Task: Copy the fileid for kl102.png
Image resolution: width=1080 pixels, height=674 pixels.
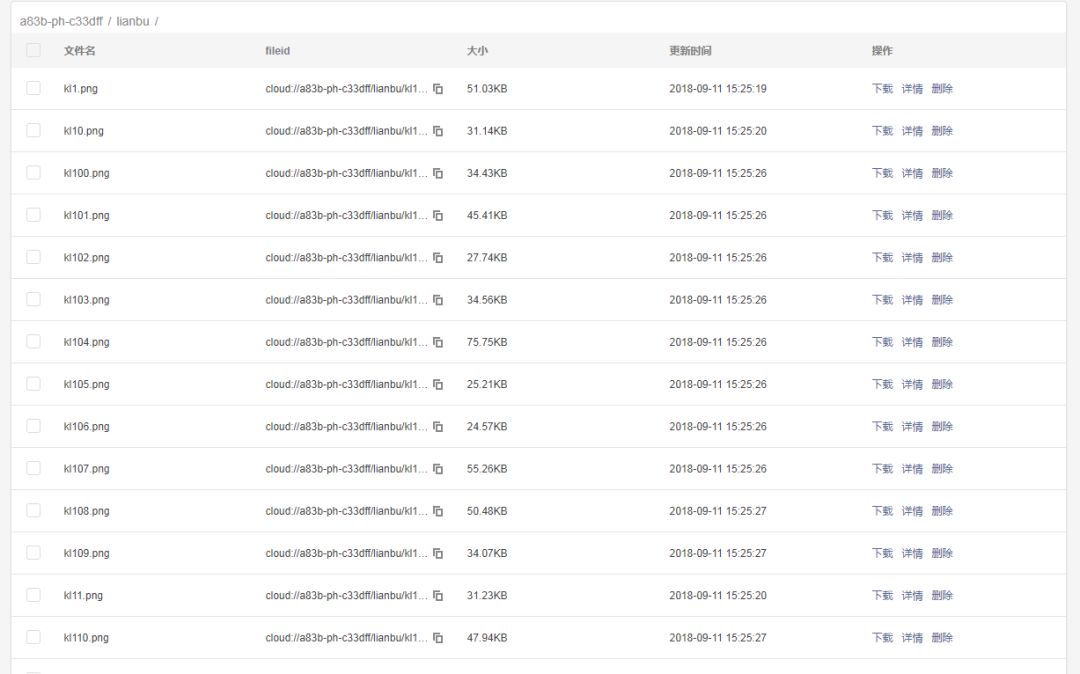Action: (438, 257)
